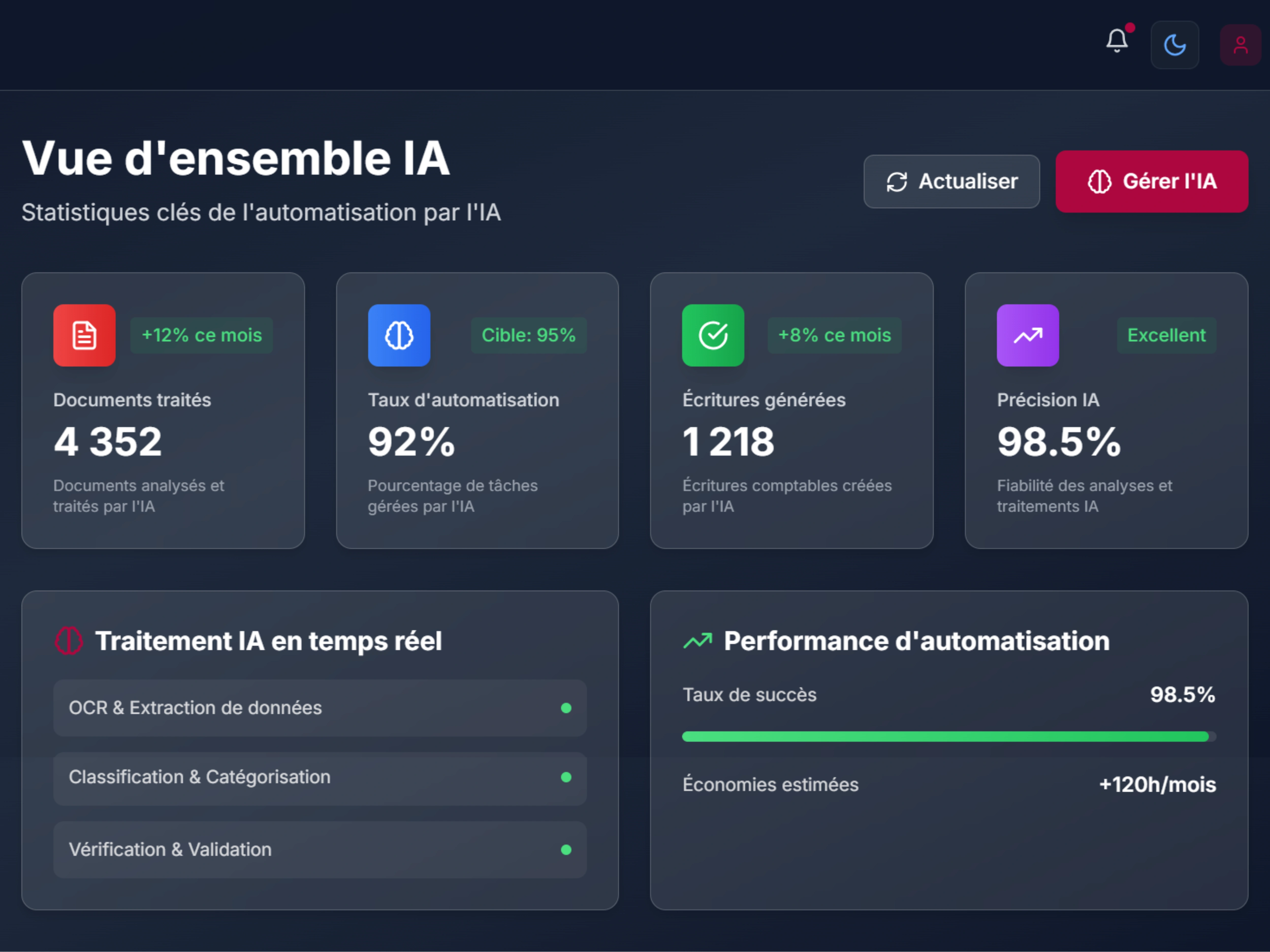Select OCR & Extraction de données row
The width and height of the screenshot is (1270, 952).
point(320,708)
